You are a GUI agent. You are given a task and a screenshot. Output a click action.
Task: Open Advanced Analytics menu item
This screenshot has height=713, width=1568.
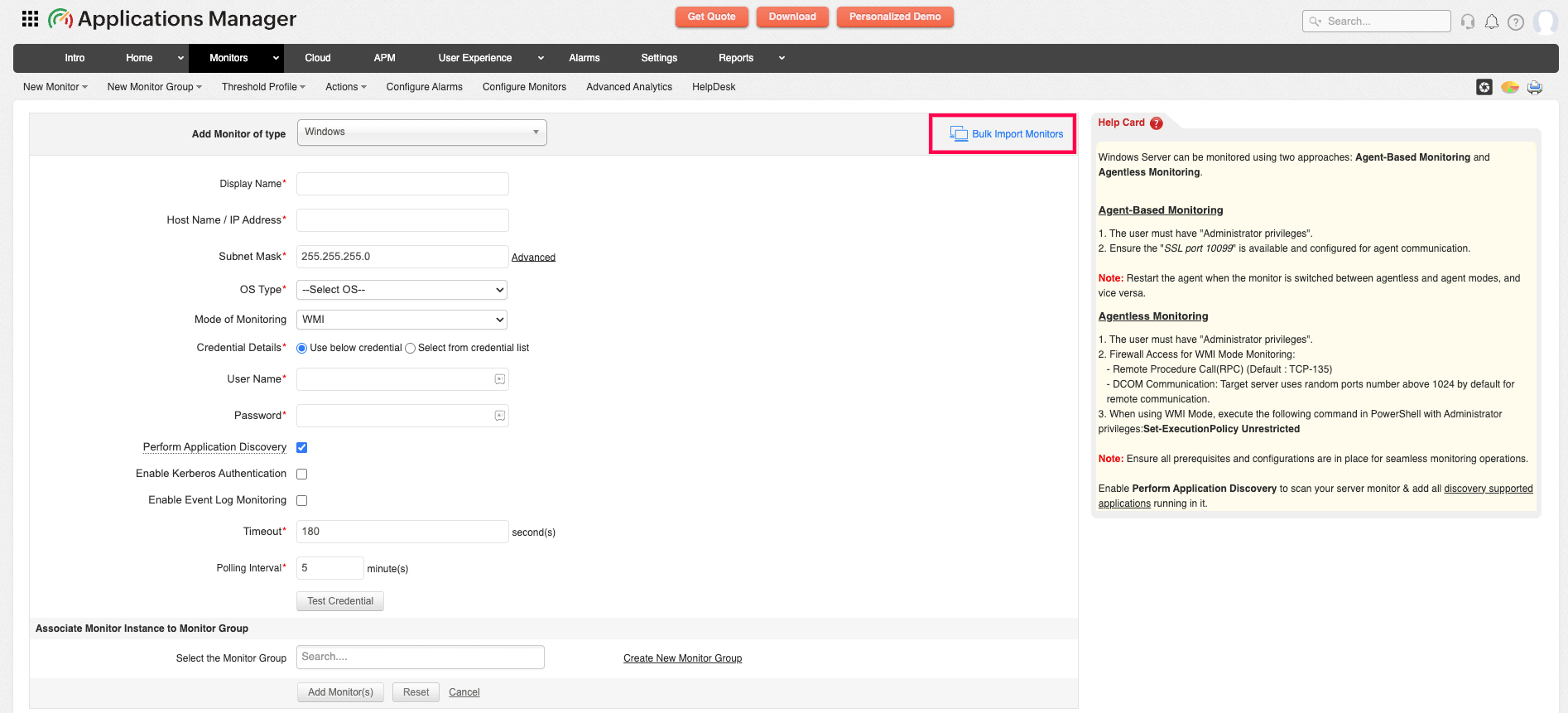(x=629, y=87)
